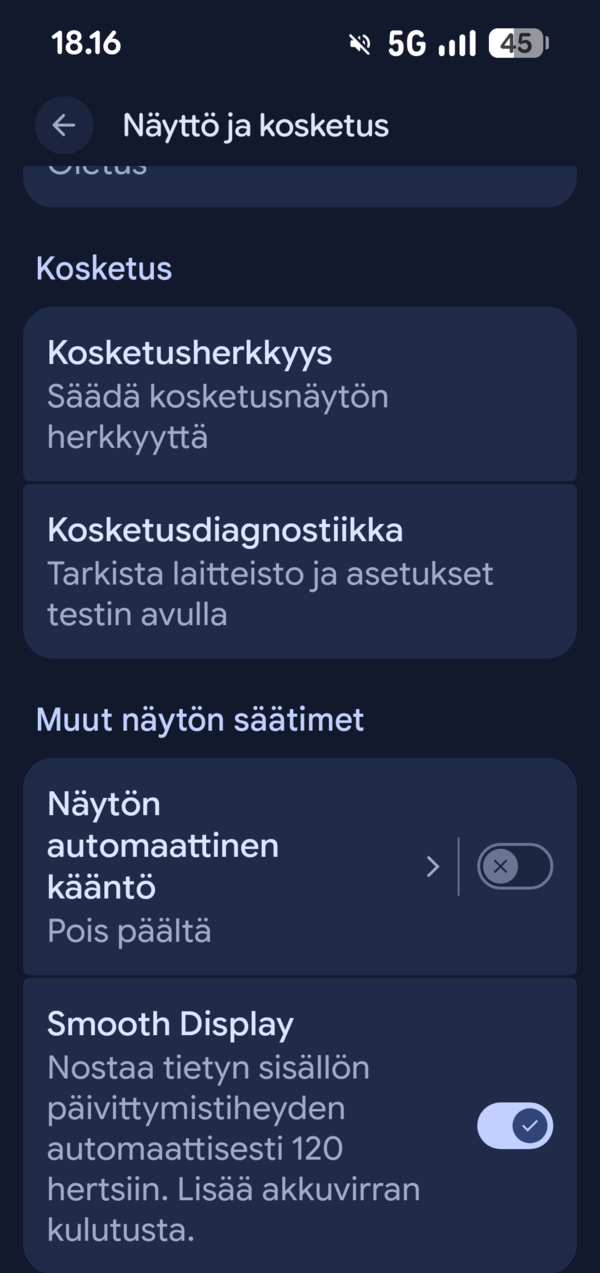This screenshot has width=600, height=1273.
Task: Tap the clock showing 18.16
Action: click(87, 43)
